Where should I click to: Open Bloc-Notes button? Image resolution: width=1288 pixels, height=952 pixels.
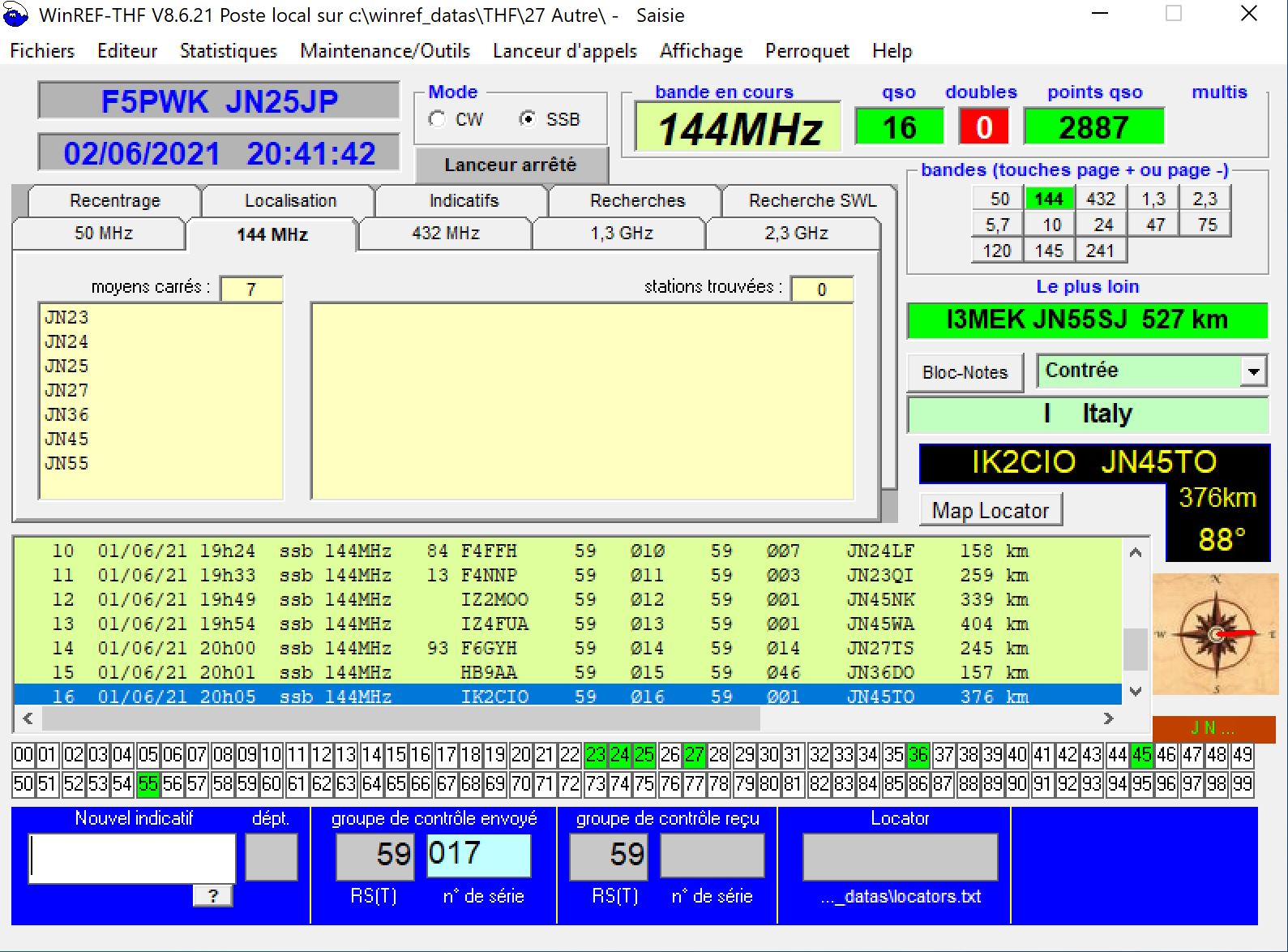click(965, 372)
